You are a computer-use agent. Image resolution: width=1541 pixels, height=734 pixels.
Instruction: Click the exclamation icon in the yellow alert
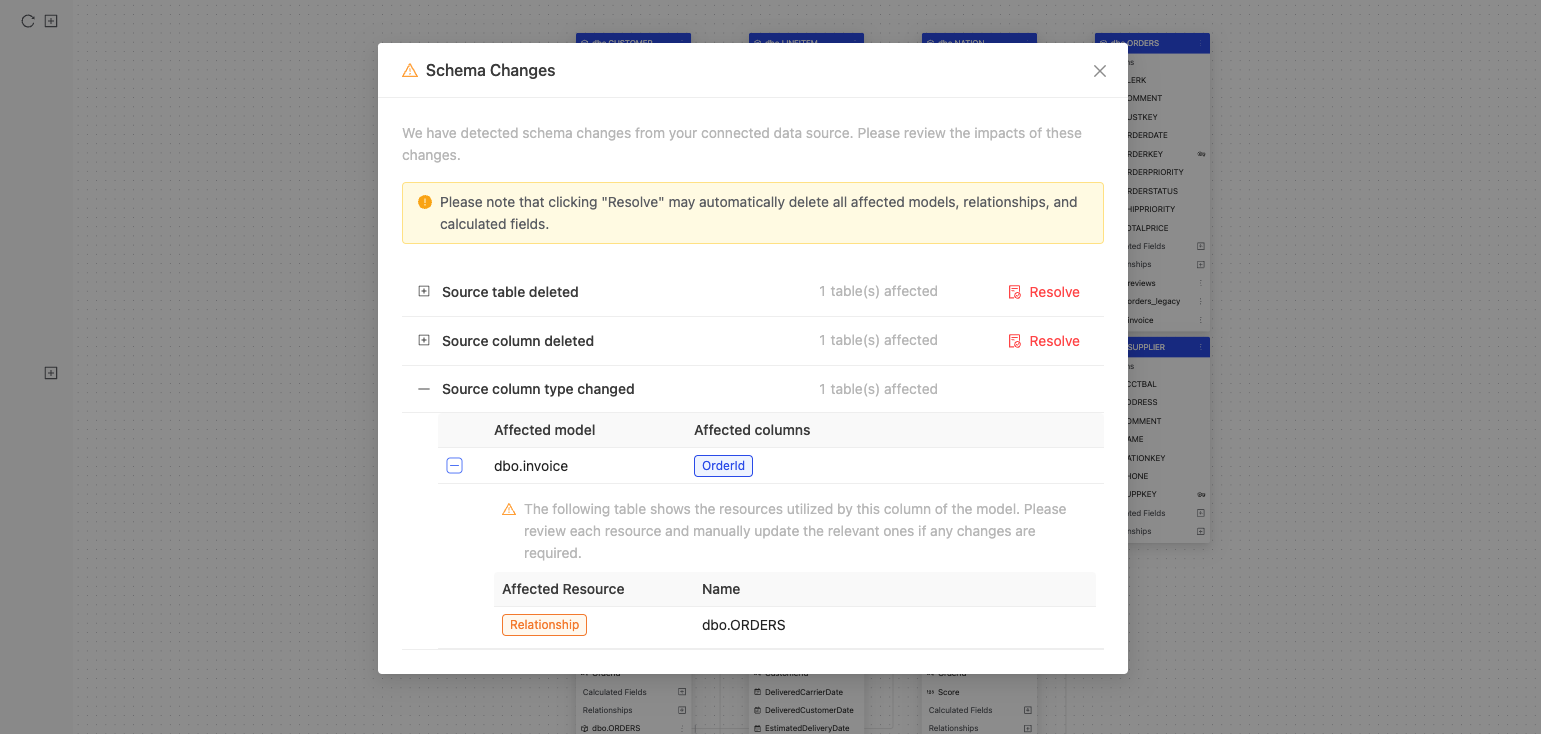[425, 202]
